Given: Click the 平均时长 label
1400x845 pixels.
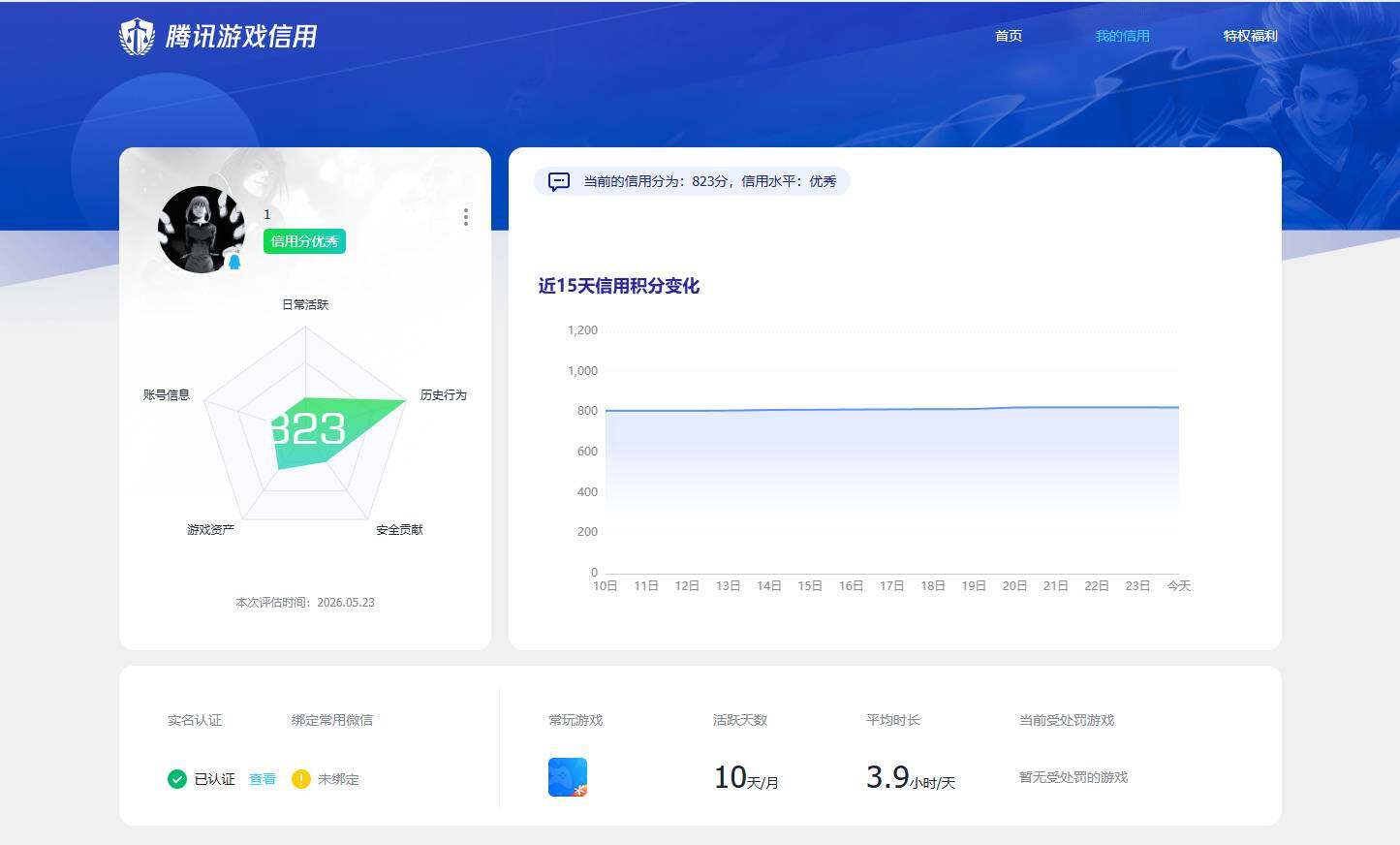Looking at the screenshot, I should click(x=893, y=720).
